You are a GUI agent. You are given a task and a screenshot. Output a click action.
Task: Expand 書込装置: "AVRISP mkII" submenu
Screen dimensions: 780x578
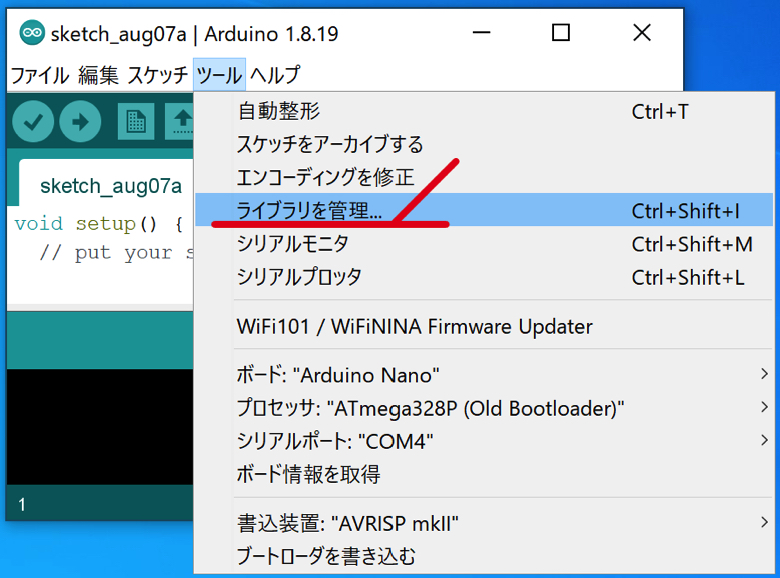484,523
